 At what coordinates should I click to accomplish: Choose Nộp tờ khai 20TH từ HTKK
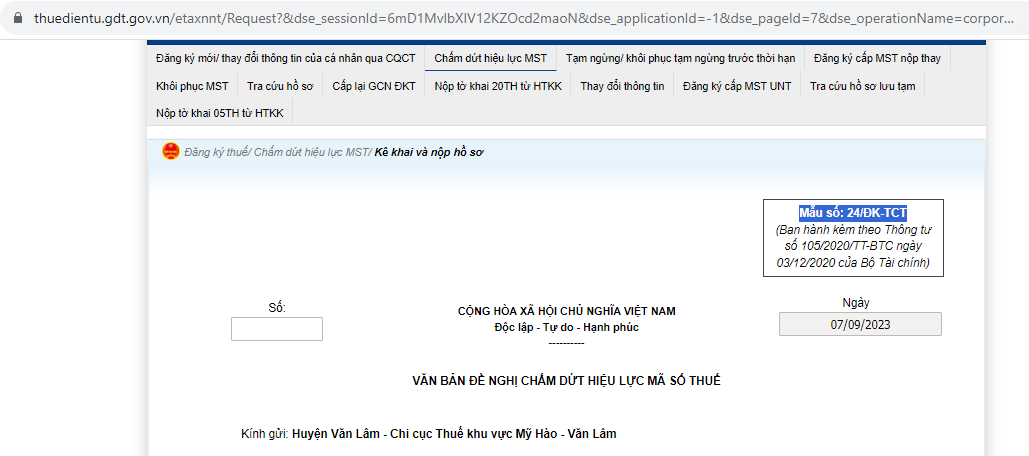coord(497,85)
